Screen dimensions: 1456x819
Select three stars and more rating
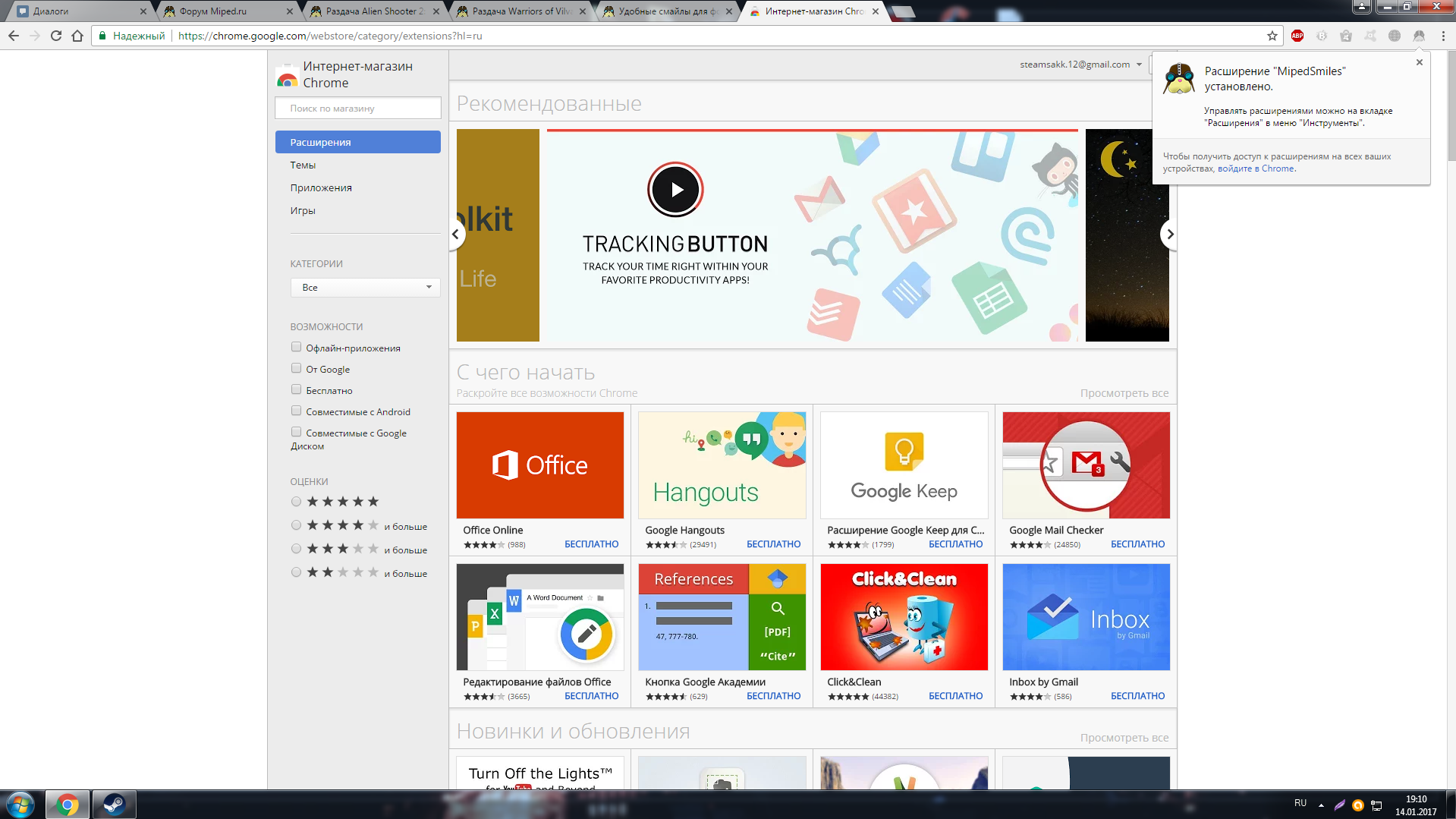pyautogui.click(x=297, y=549)
